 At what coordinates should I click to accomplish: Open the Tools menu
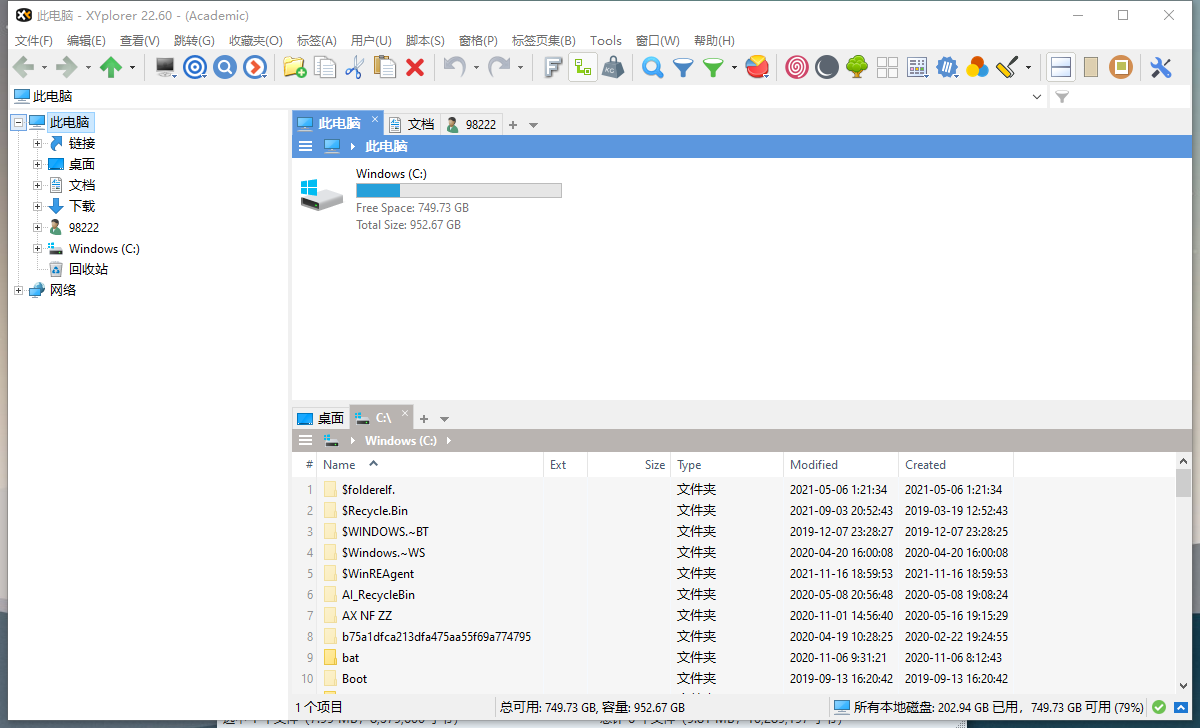pos(606,40)
